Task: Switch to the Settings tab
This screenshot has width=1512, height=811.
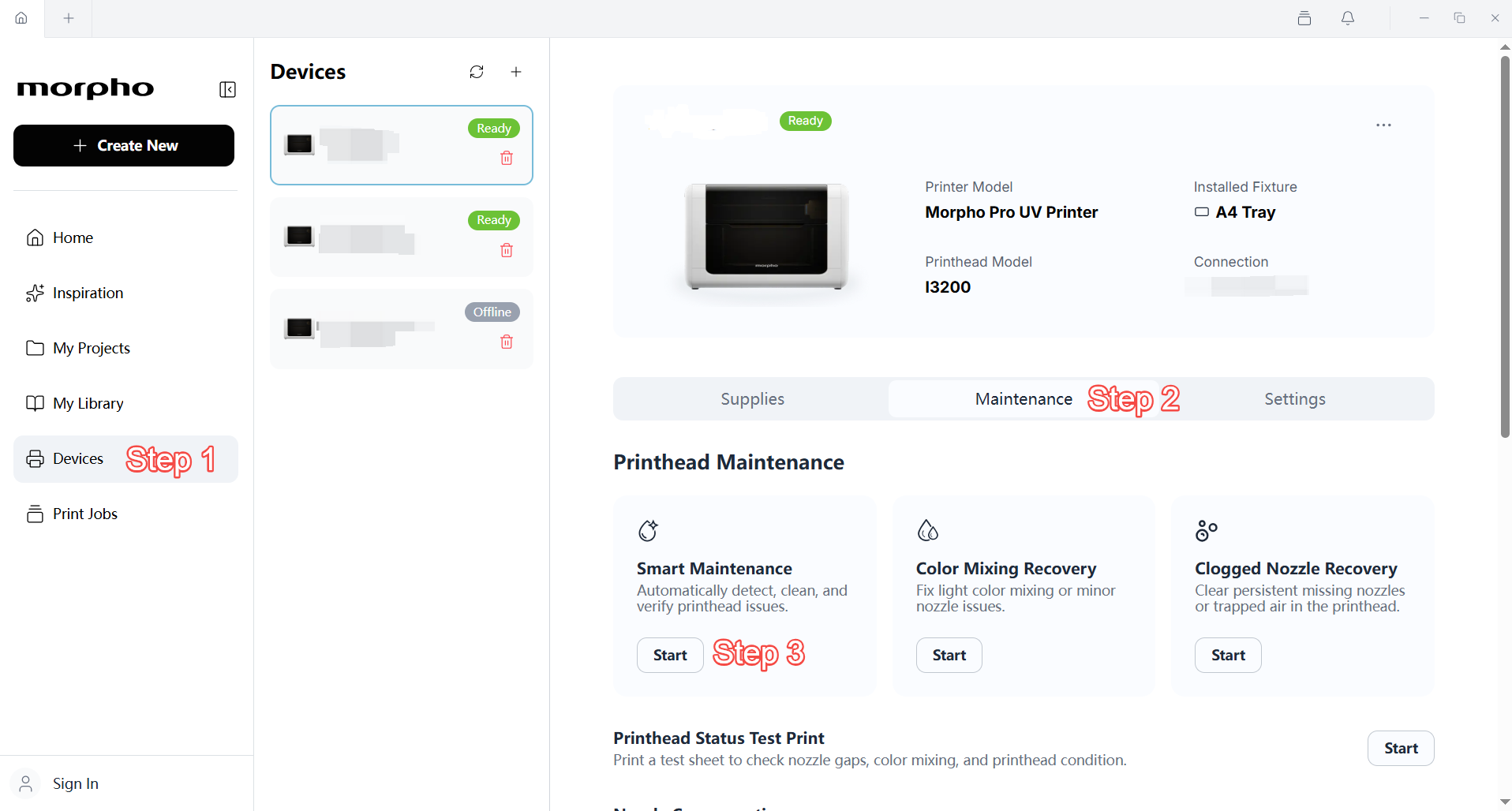Action: [1295, 399]
